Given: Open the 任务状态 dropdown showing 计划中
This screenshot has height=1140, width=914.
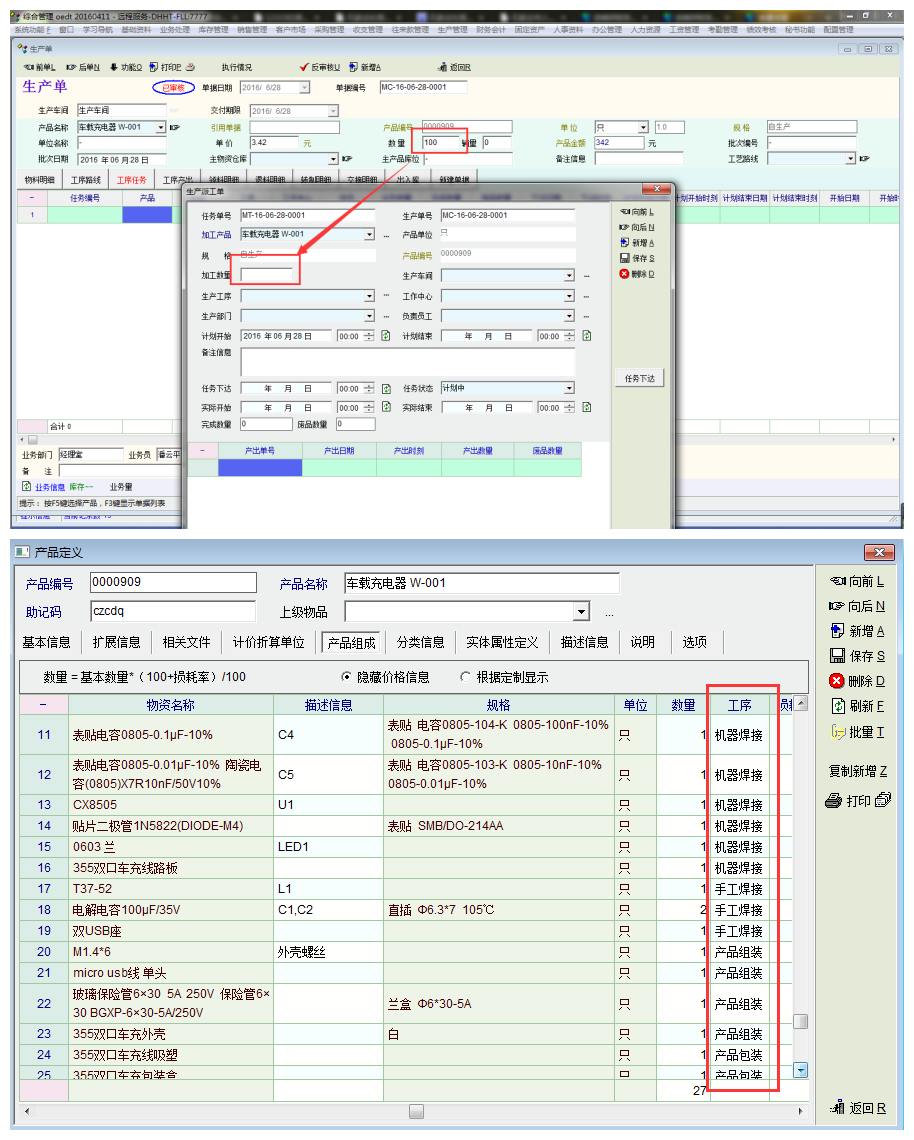Looking at the screenshot, I should (x=569, y=388).
